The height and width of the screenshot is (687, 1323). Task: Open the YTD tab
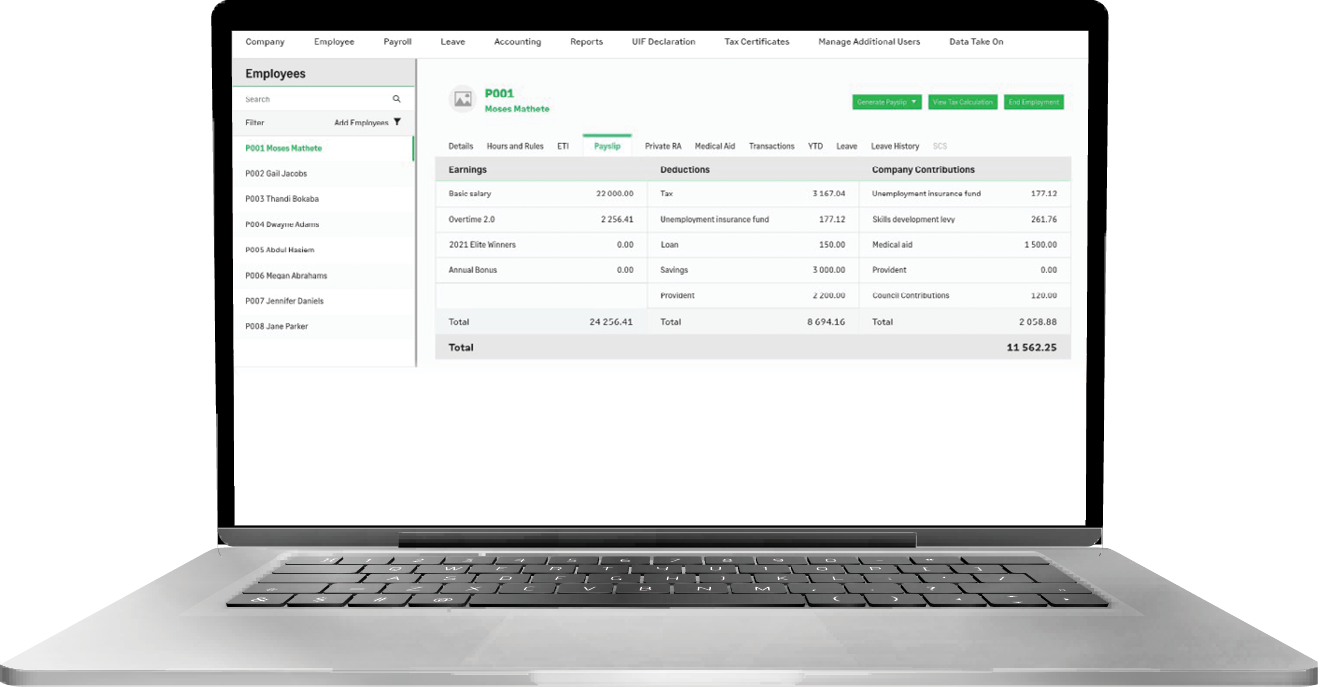815,145
